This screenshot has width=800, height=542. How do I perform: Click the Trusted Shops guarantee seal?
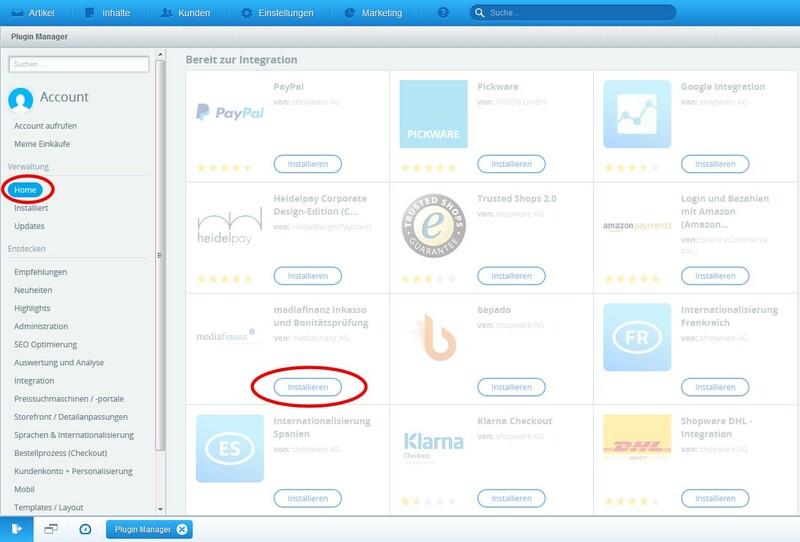point(433,226)
